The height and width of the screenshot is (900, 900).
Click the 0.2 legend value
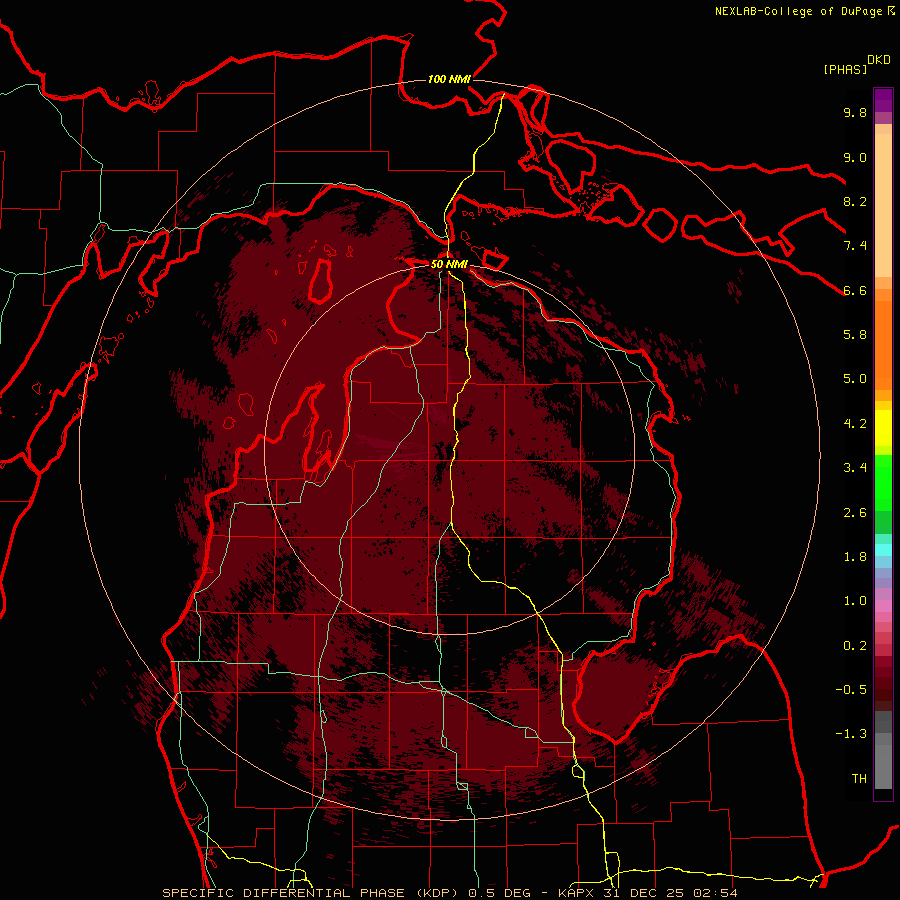click(x=855, y=646)
